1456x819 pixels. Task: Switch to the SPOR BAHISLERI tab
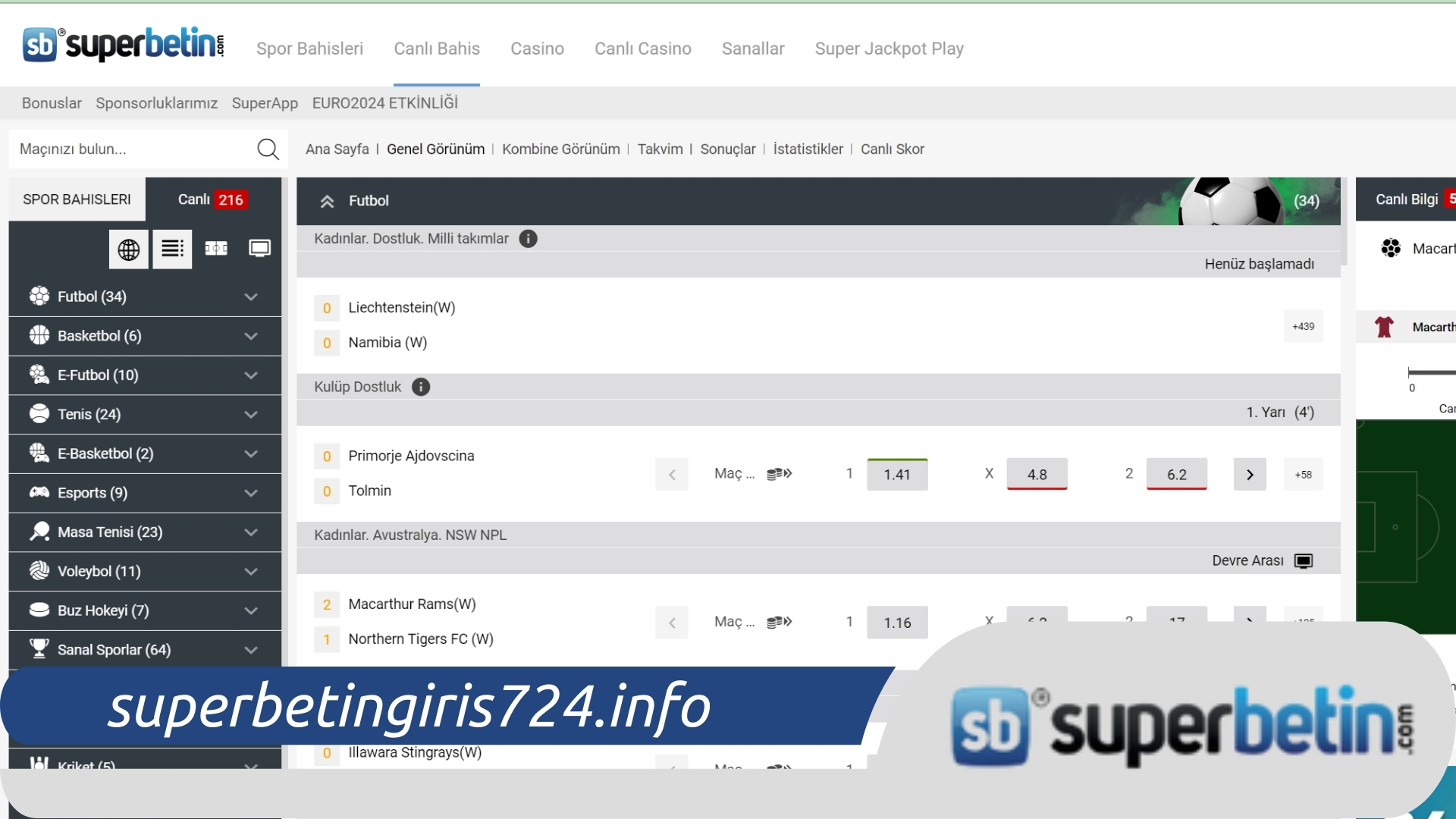(77, 199)
